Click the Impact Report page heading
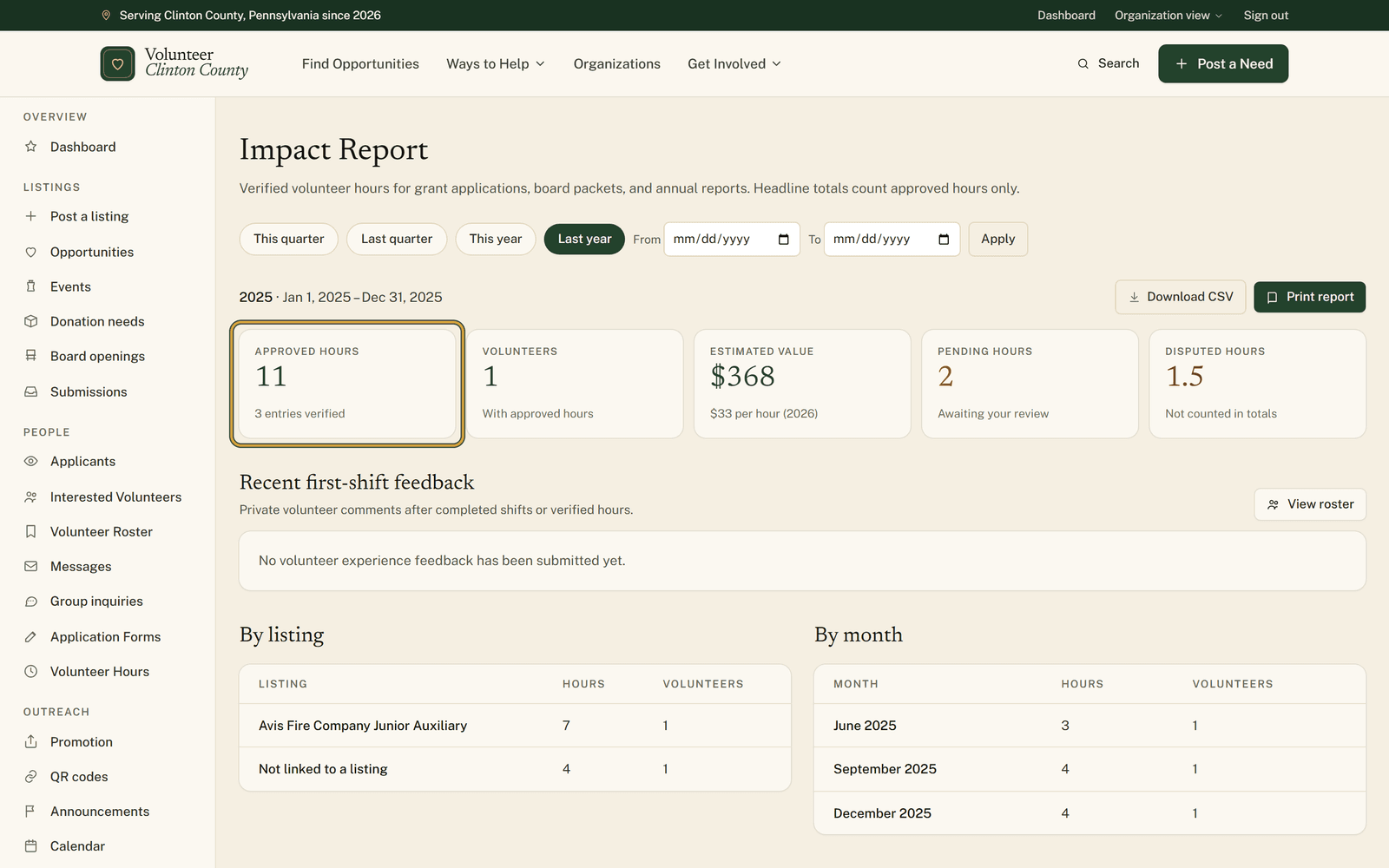 pyautogui.click(x=333, y=149)
